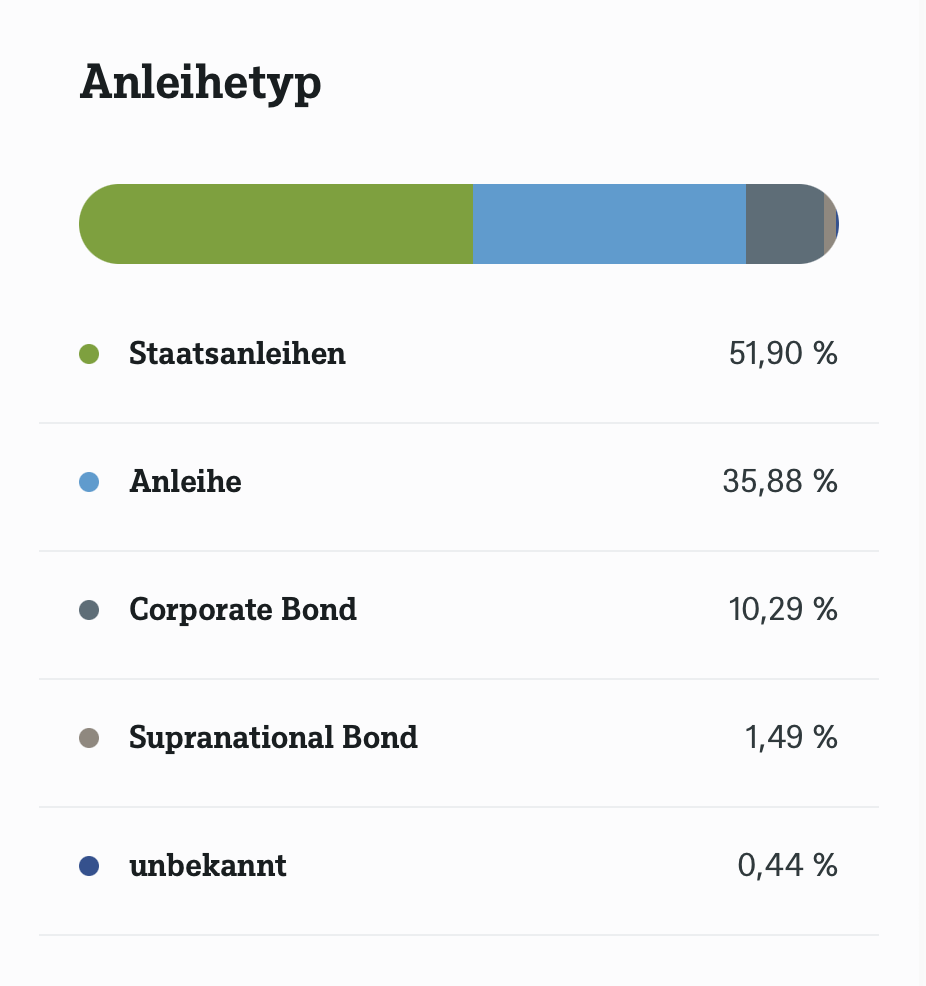Click the 35,88 % value
The height and width of the screenshot is (986, 926).
pyautogui.click(x=780, y=482)
